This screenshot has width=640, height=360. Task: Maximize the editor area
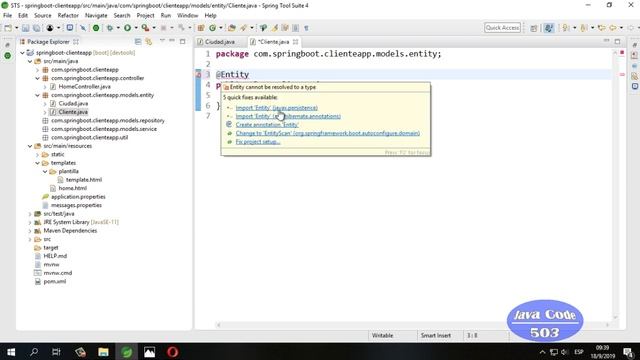pyautogui.click(x=617, y=41)
